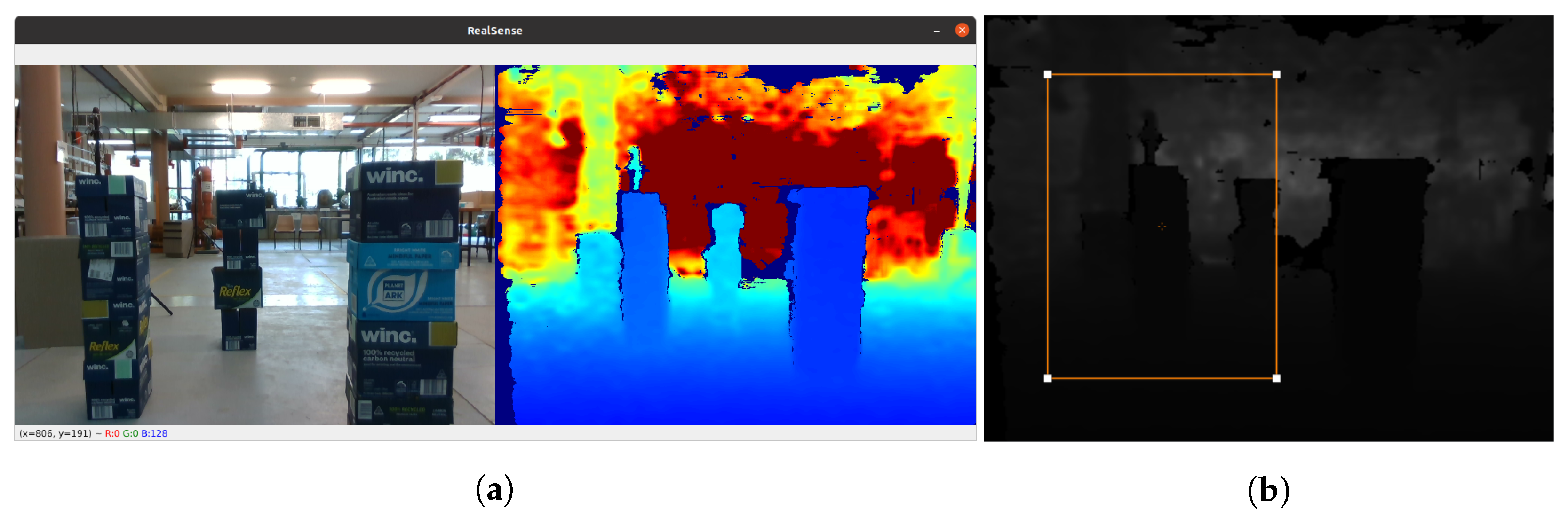
Task: Click the RealSense title bar text
Action: [494, 31]
